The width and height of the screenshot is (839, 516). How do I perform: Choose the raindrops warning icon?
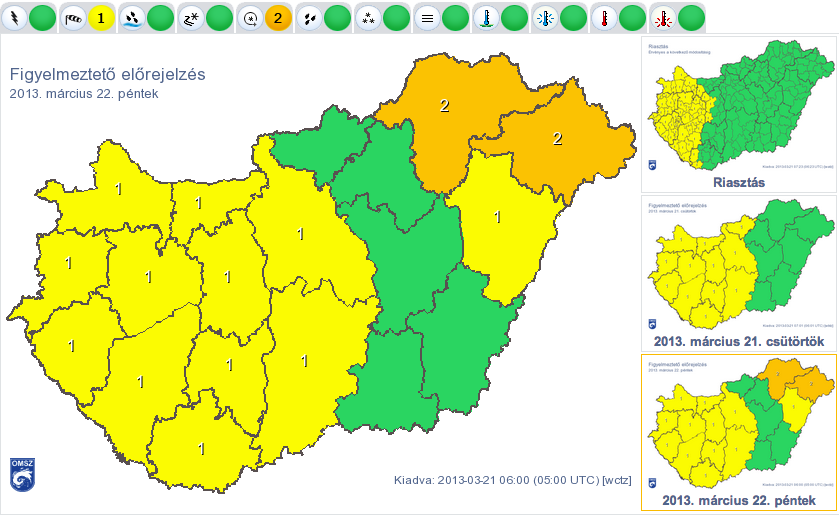309,17
